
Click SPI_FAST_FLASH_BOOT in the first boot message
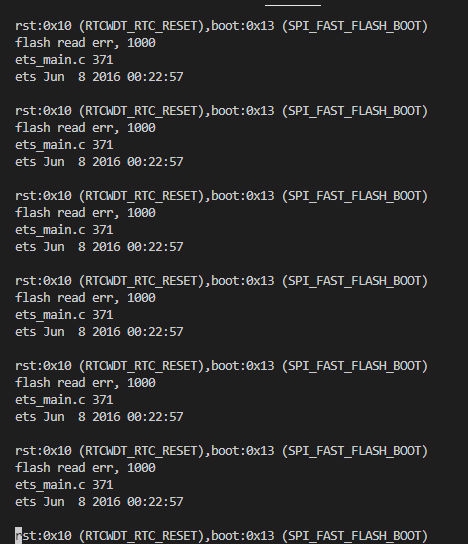pyautogui.click(x=355, y=26)
